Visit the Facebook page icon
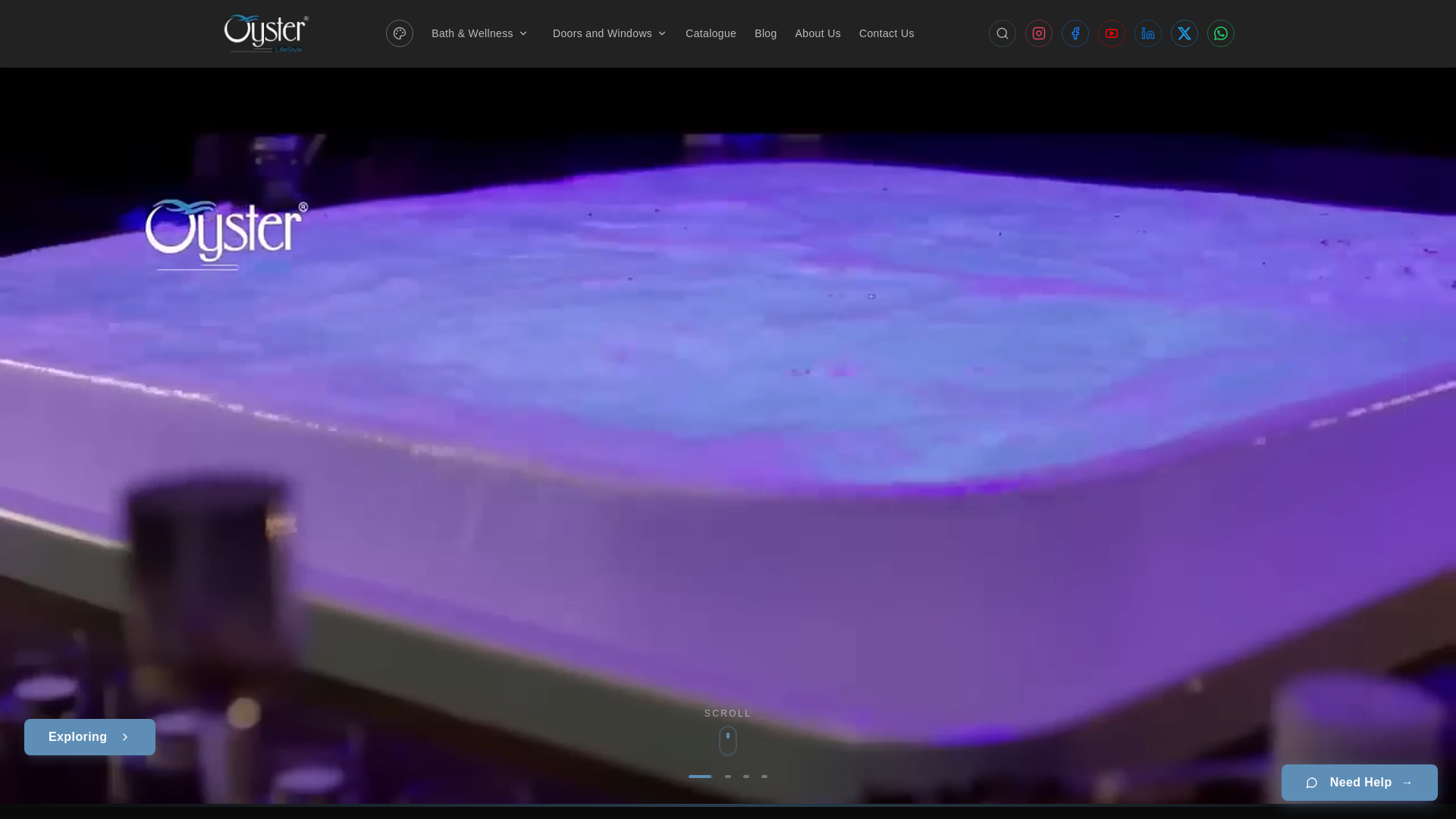 [1075, 33]
